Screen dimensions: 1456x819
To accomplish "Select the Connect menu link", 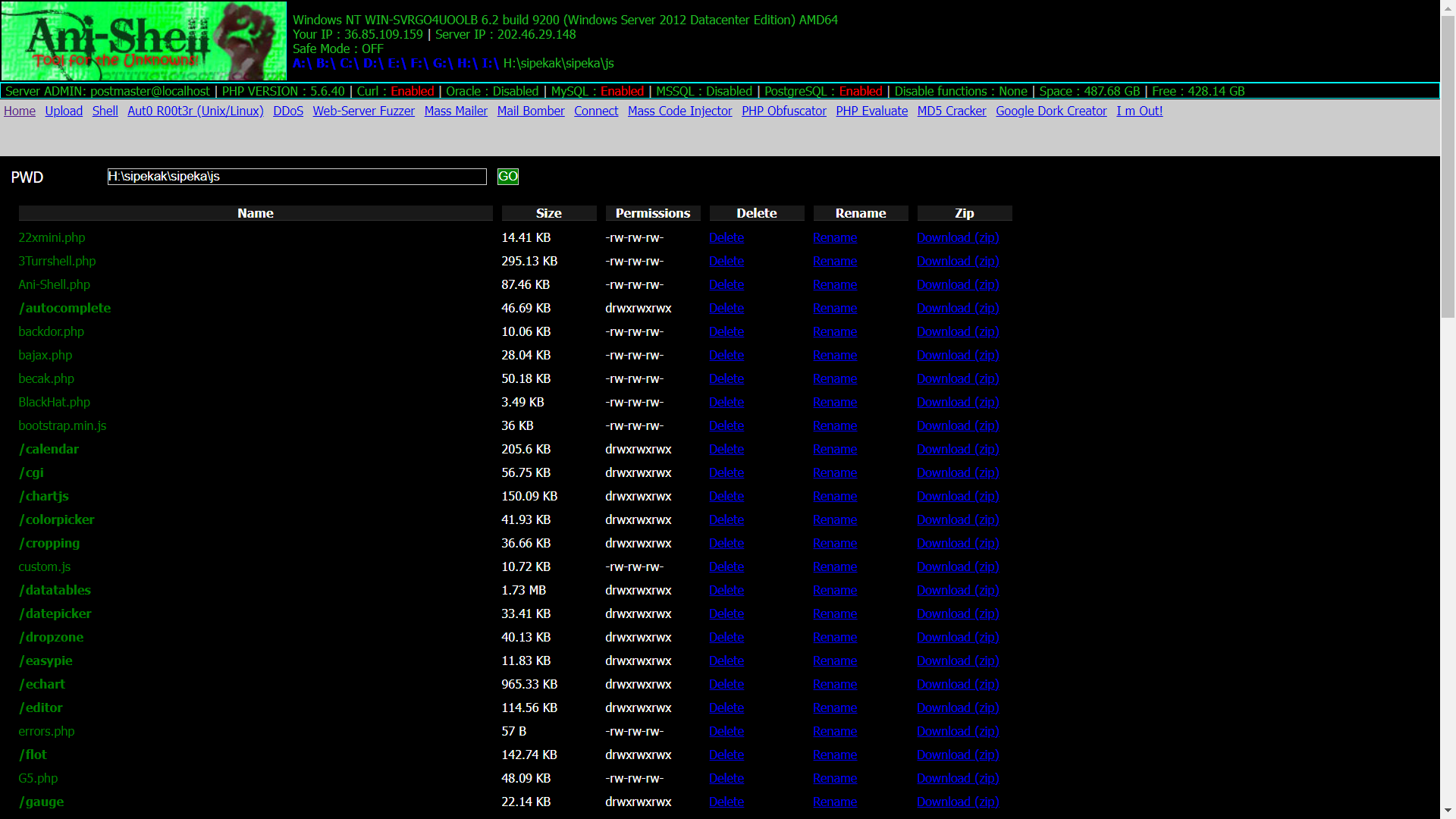I will coord(596,111).
